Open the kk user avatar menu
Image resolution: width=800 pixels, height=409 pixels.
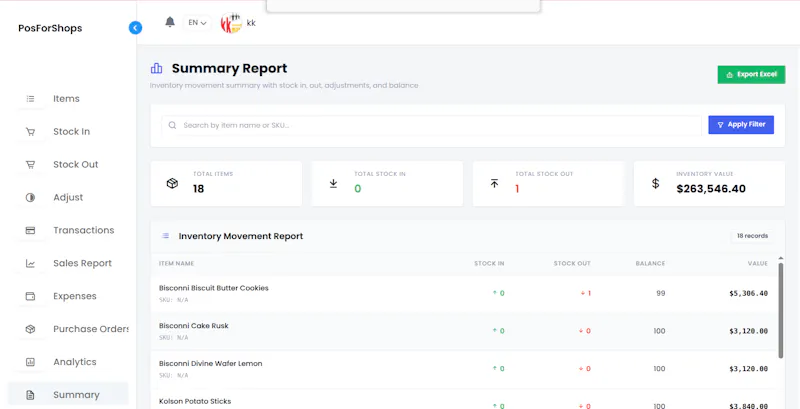coord(231,23)
